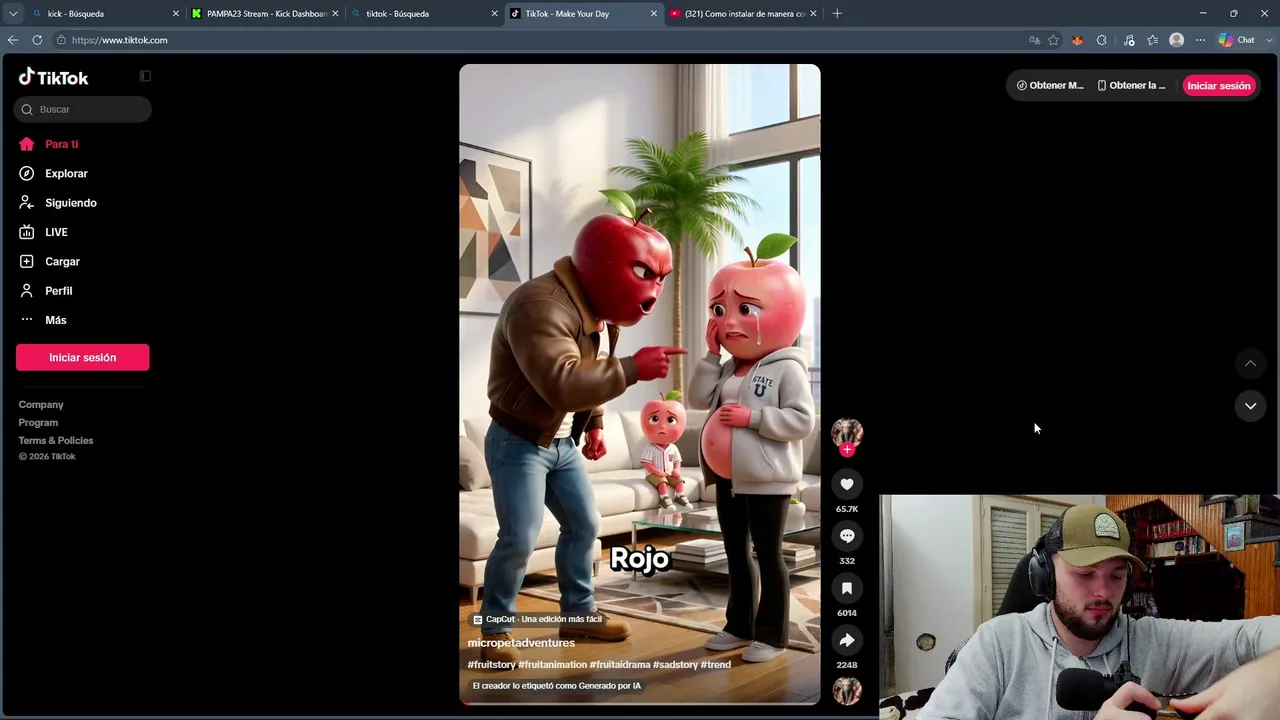Image resolution: width=1280 pixels, height=720 pixels.
Task: Go to the previous video with up arrow
Action: 1250,363
